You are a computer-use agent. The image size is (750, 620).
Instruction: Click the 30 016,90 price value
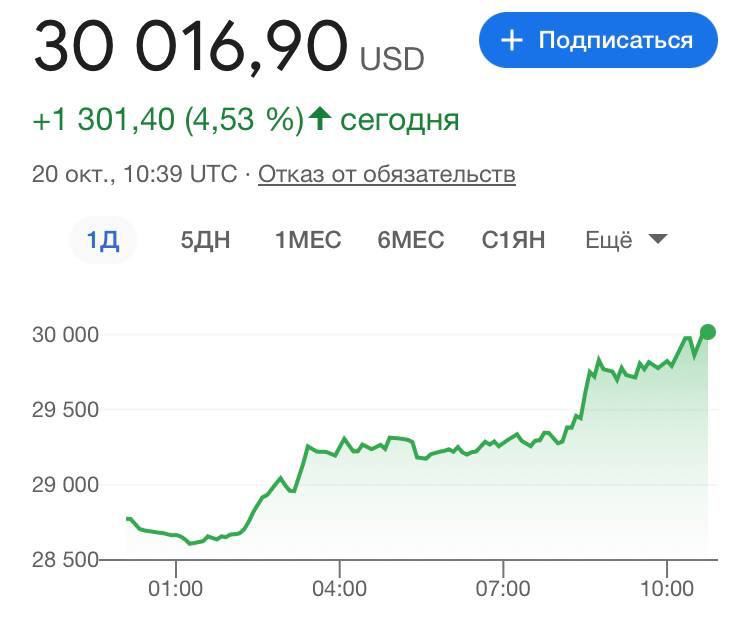tap(190, 47)
